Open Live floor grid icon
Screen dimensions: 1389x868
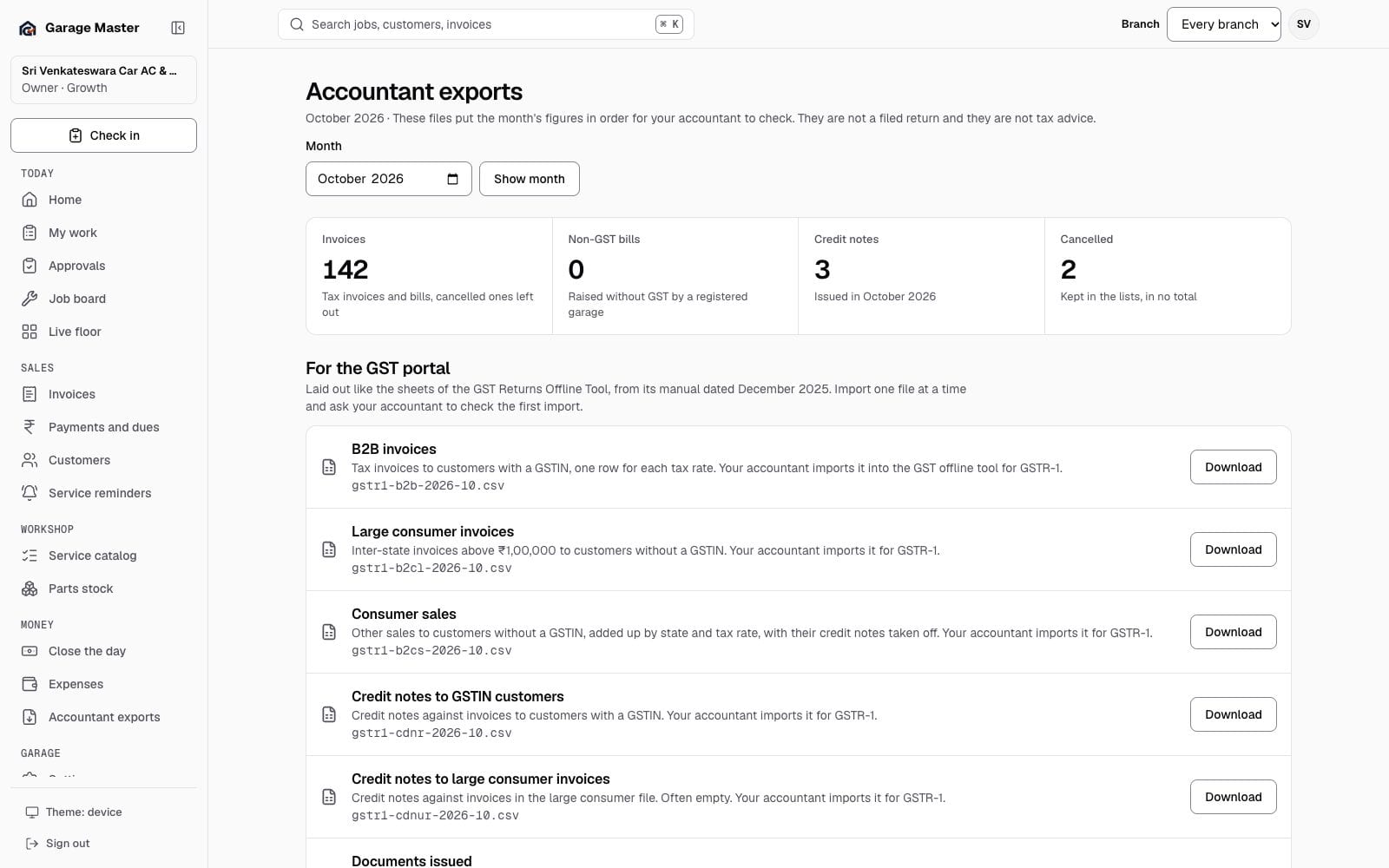coord(30,332)
